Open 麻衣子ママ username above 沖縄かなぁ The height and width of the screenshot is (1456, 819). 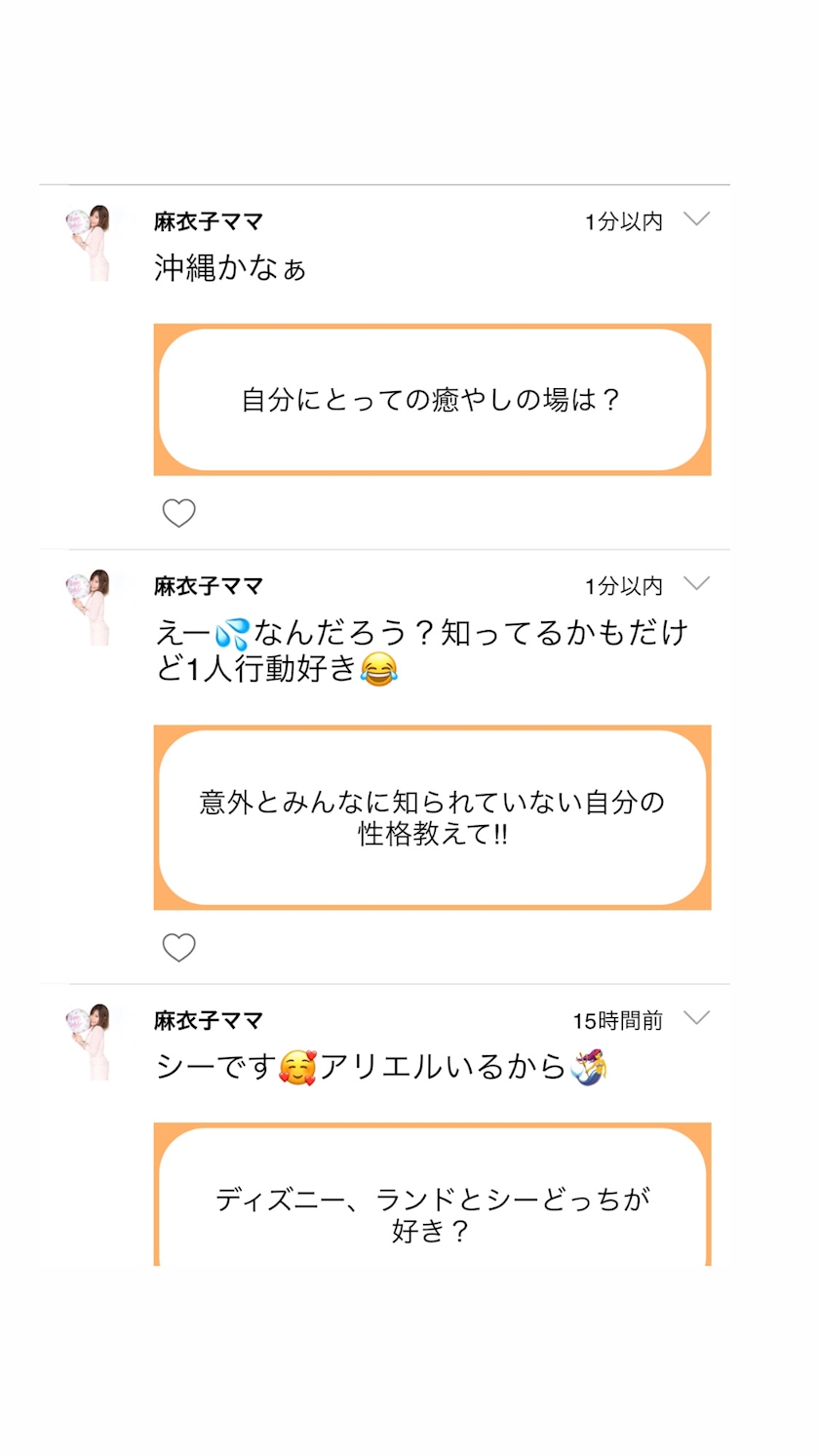pyautogui.click(x=209, y=222)
